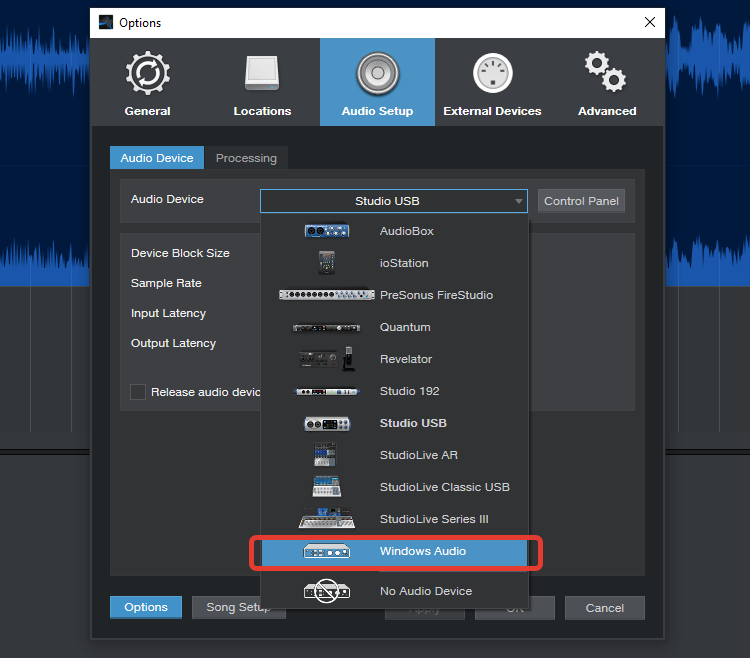The image size is (750, 658).
Task: Click the Sample Rate label
Action: click(x=166, y=283)
